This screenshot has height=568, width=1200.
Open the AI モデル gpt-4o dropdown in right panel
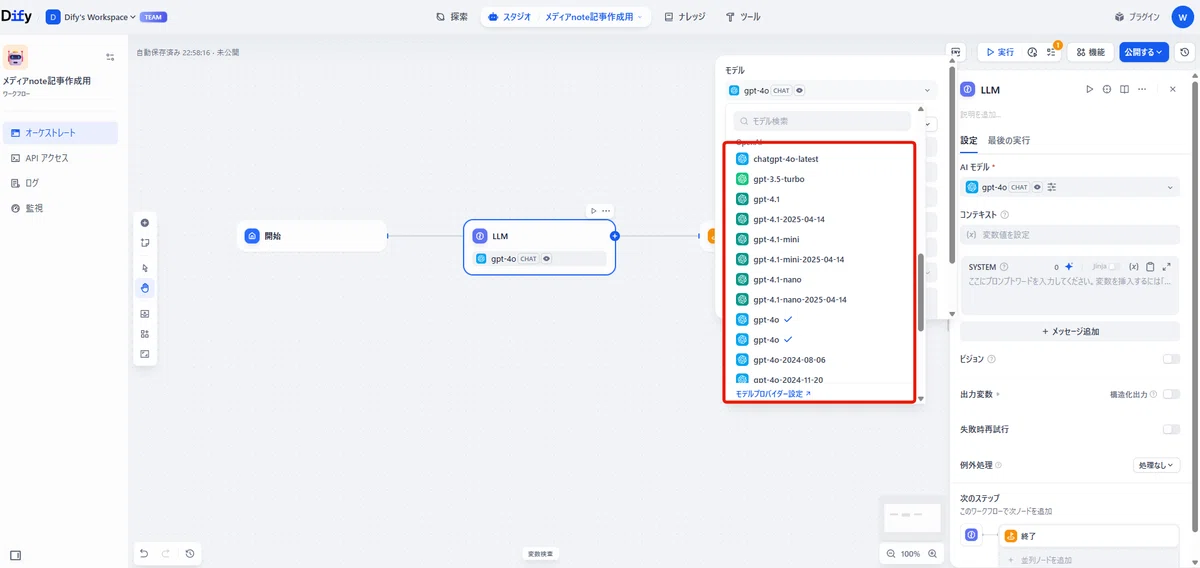1070,187
